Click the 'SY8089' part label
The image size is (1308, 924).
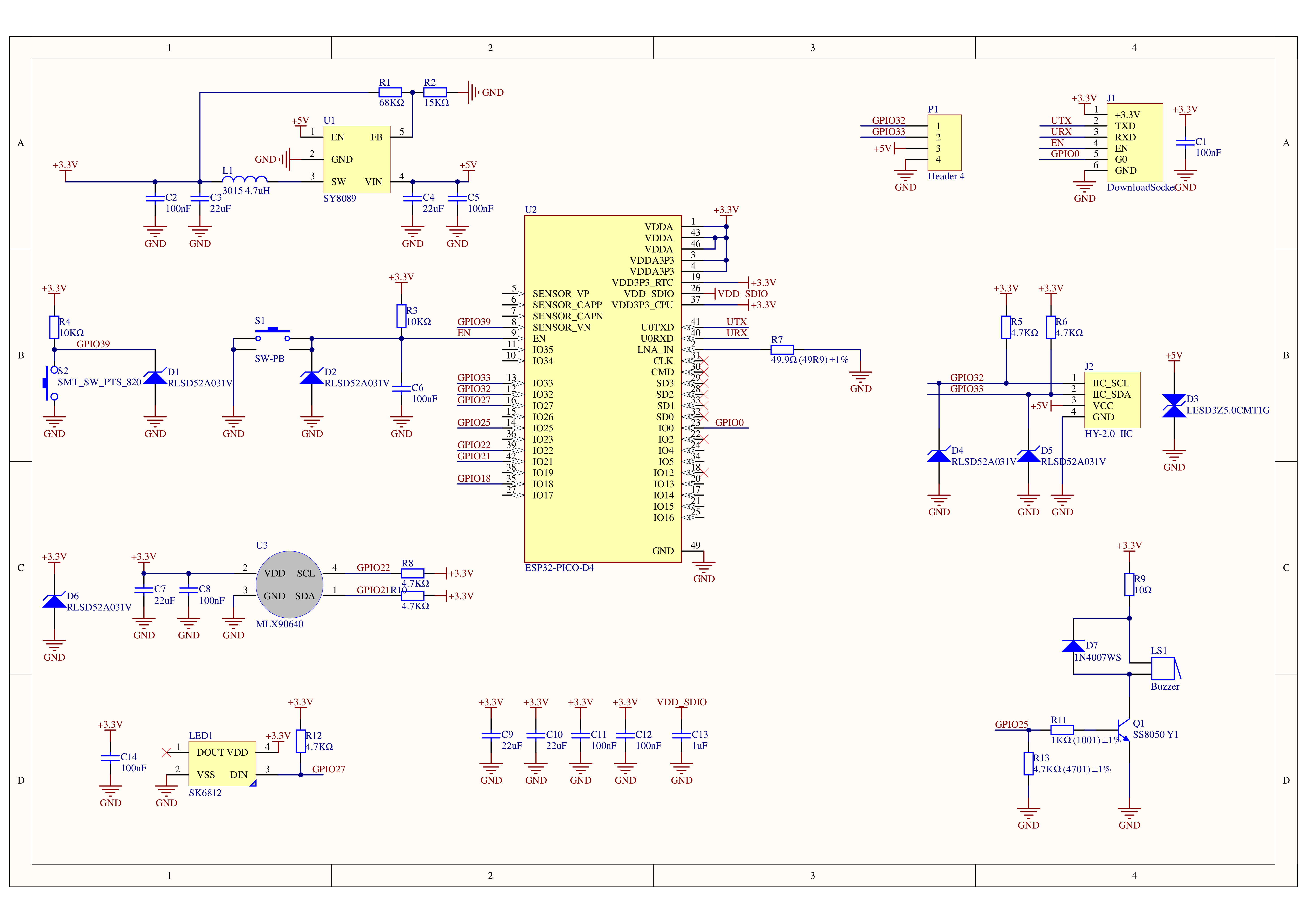(x=340, y=199)
